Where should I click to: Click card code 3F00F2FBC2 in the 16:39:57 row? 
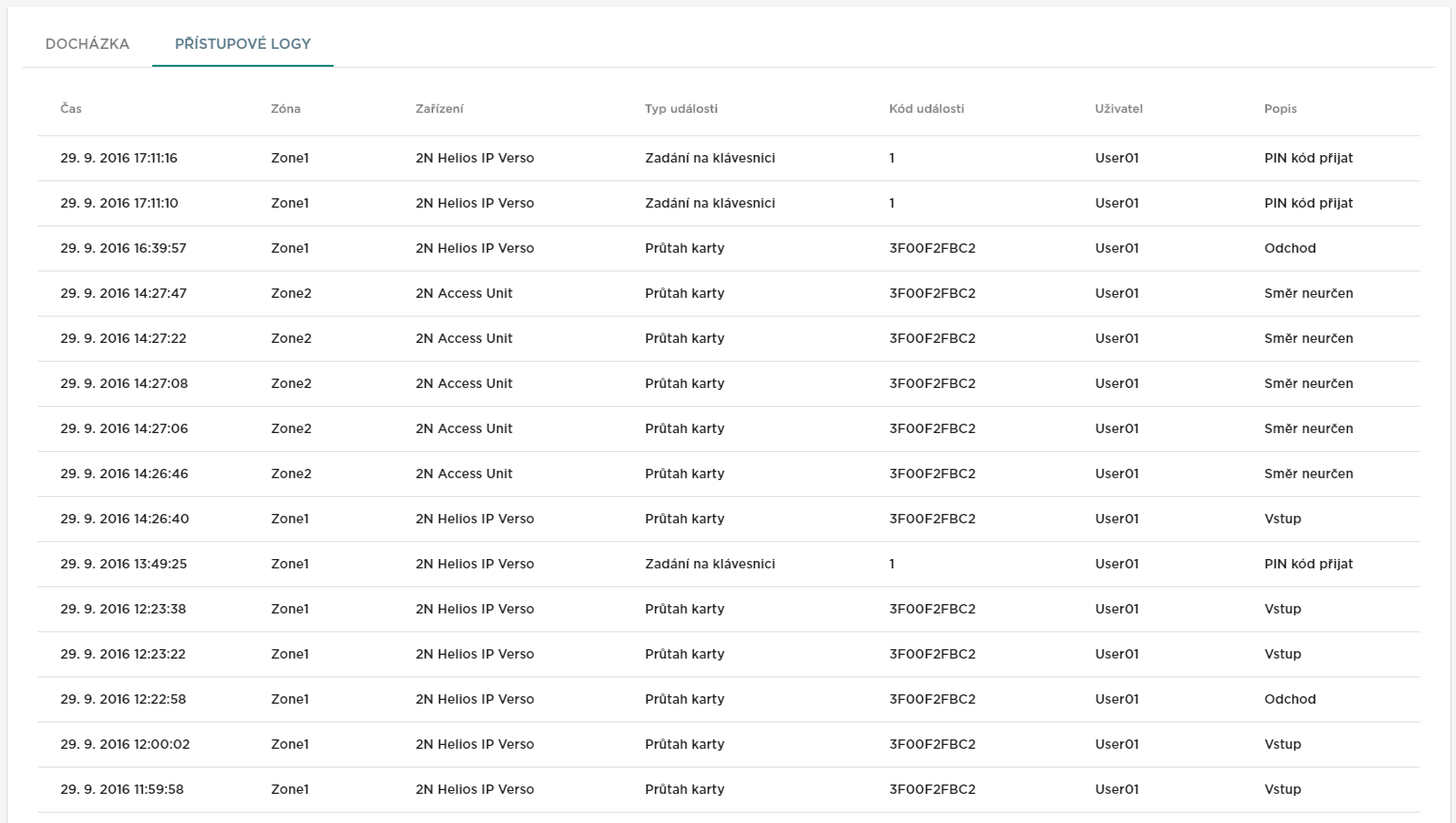932,248
